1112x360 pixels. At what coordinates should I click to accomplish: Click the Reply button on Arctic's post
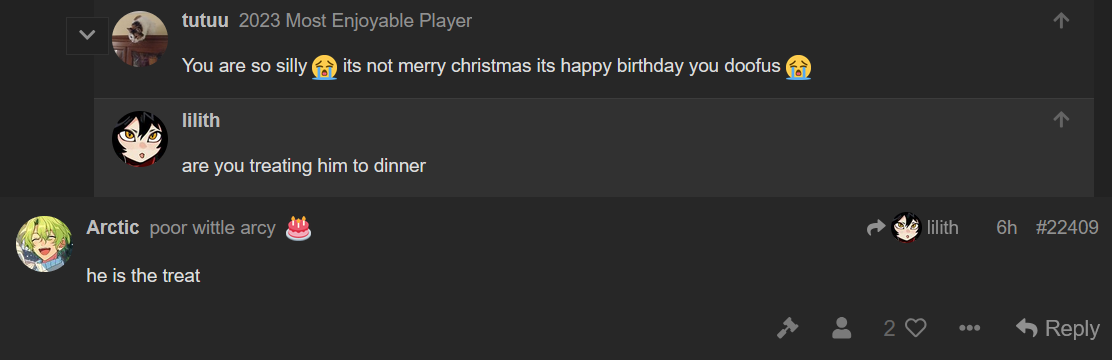click(x=1057, y=328)
